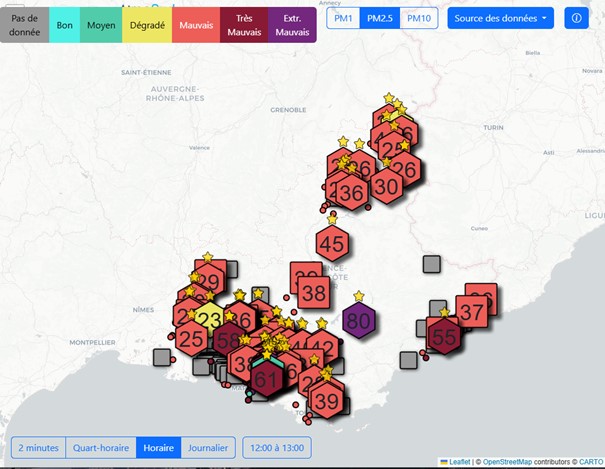Select the hexagon marker showing 39

point(327,402)
